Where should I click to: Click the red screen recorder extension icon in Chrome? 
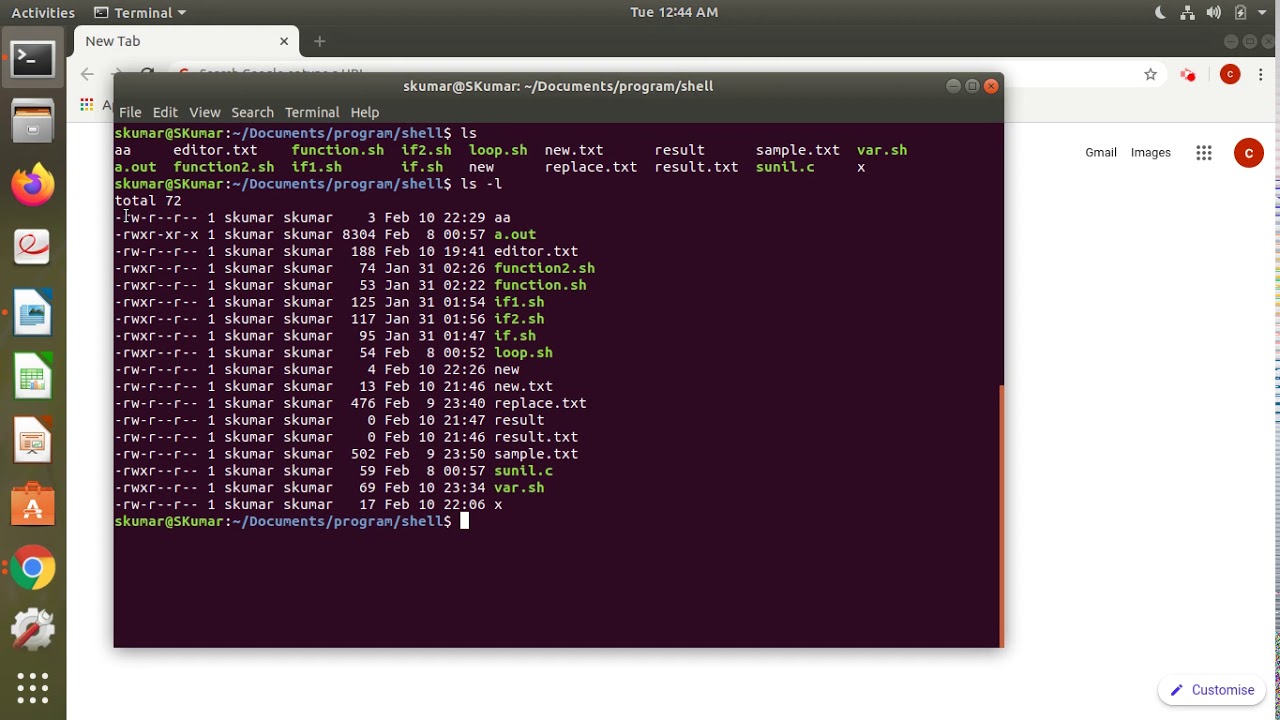(1188, 74)
